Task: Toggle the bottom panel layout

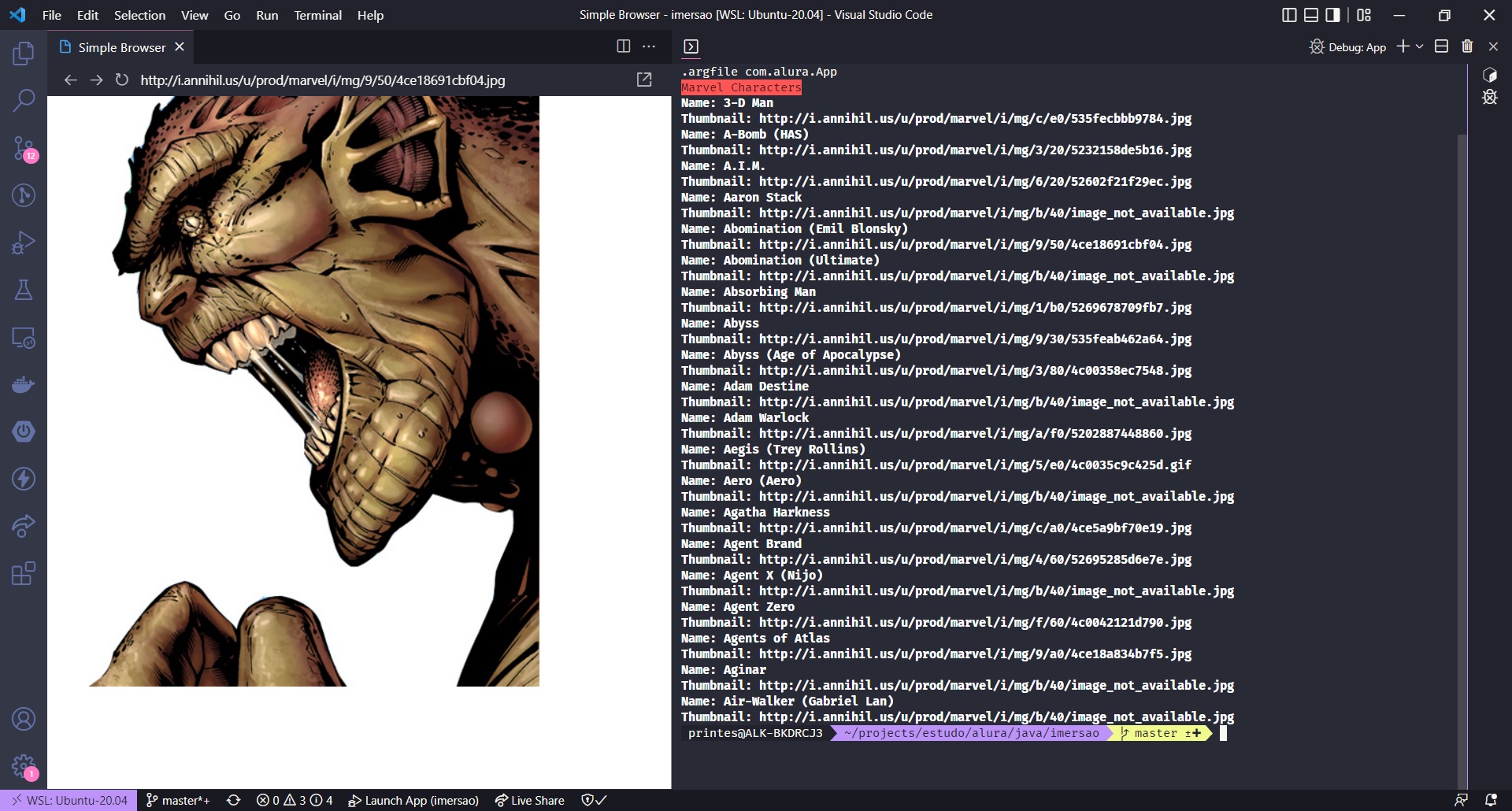Action: pyautogui.click(x=1311, y=15)
